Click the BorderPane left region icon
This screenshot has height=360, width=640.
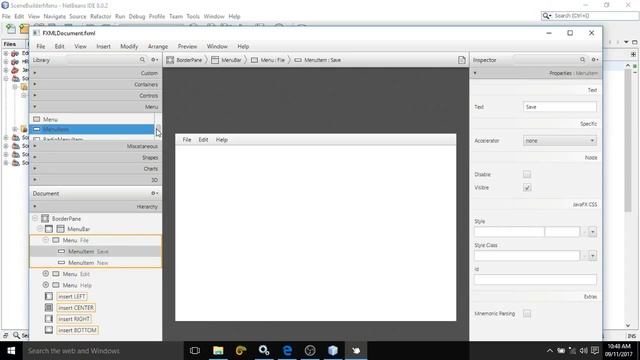[49, 296]
